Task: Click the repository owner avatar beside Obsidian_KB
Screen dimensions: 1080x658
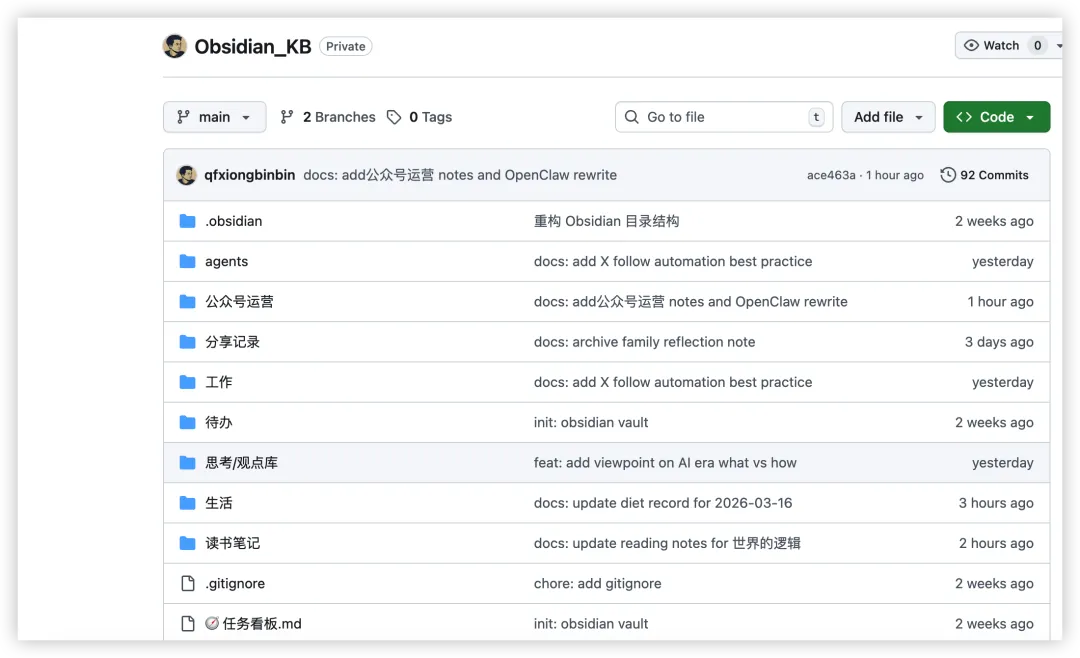Action: 175,46
